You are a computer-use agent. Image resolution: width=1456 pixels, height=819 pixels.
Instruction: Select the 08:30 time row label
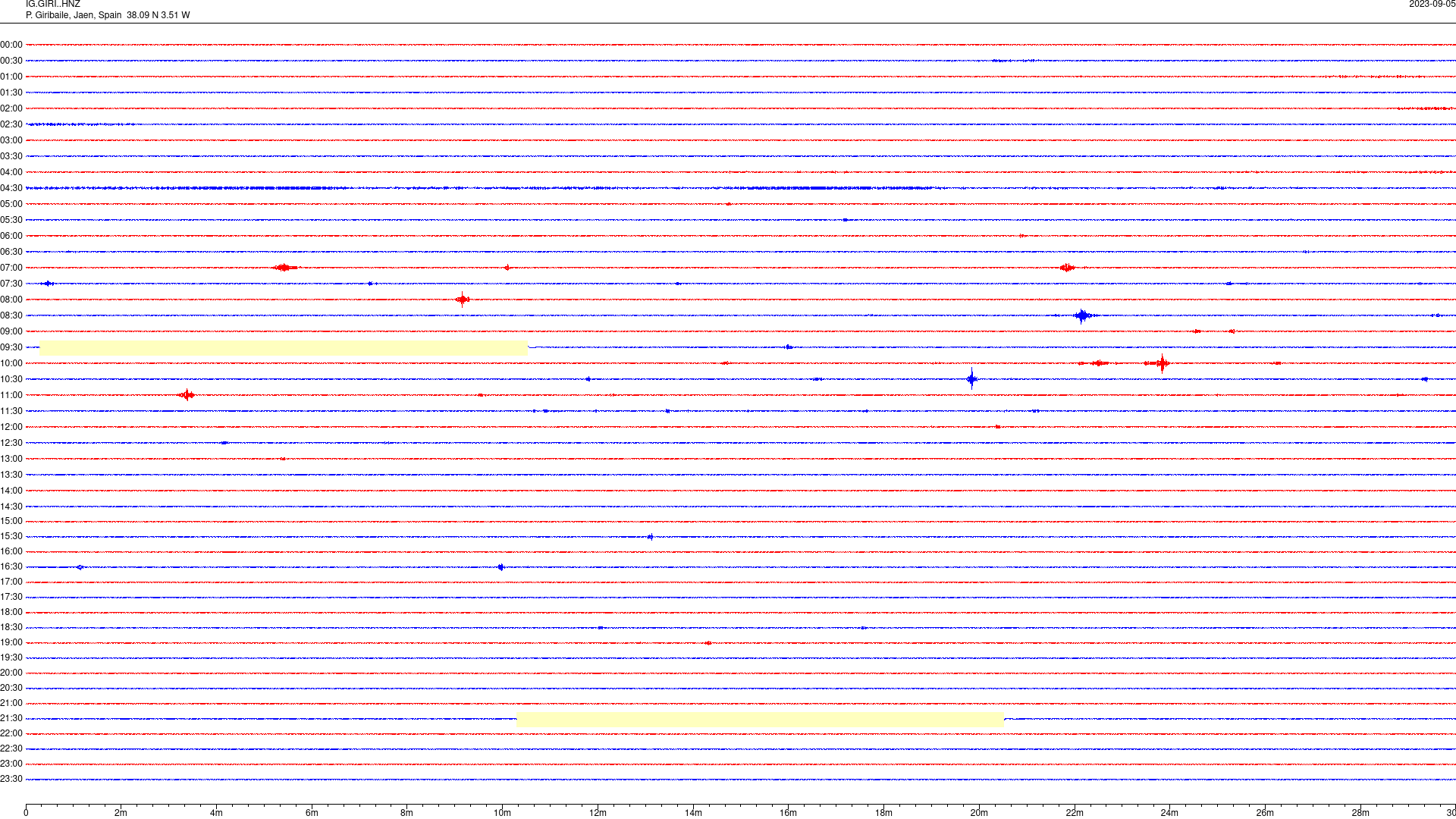[11, 315]
